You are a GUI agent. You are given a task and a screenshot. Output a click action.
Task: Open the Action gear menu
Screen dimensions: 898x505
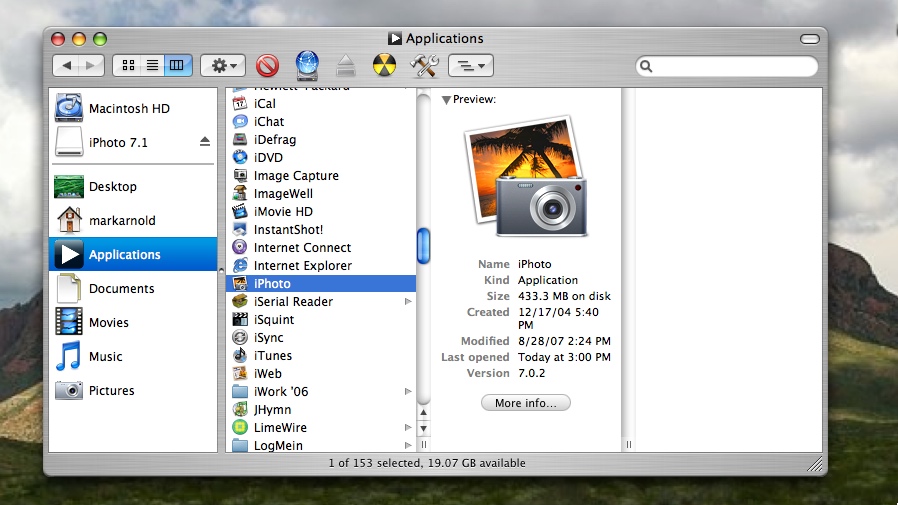pos(223,65)
